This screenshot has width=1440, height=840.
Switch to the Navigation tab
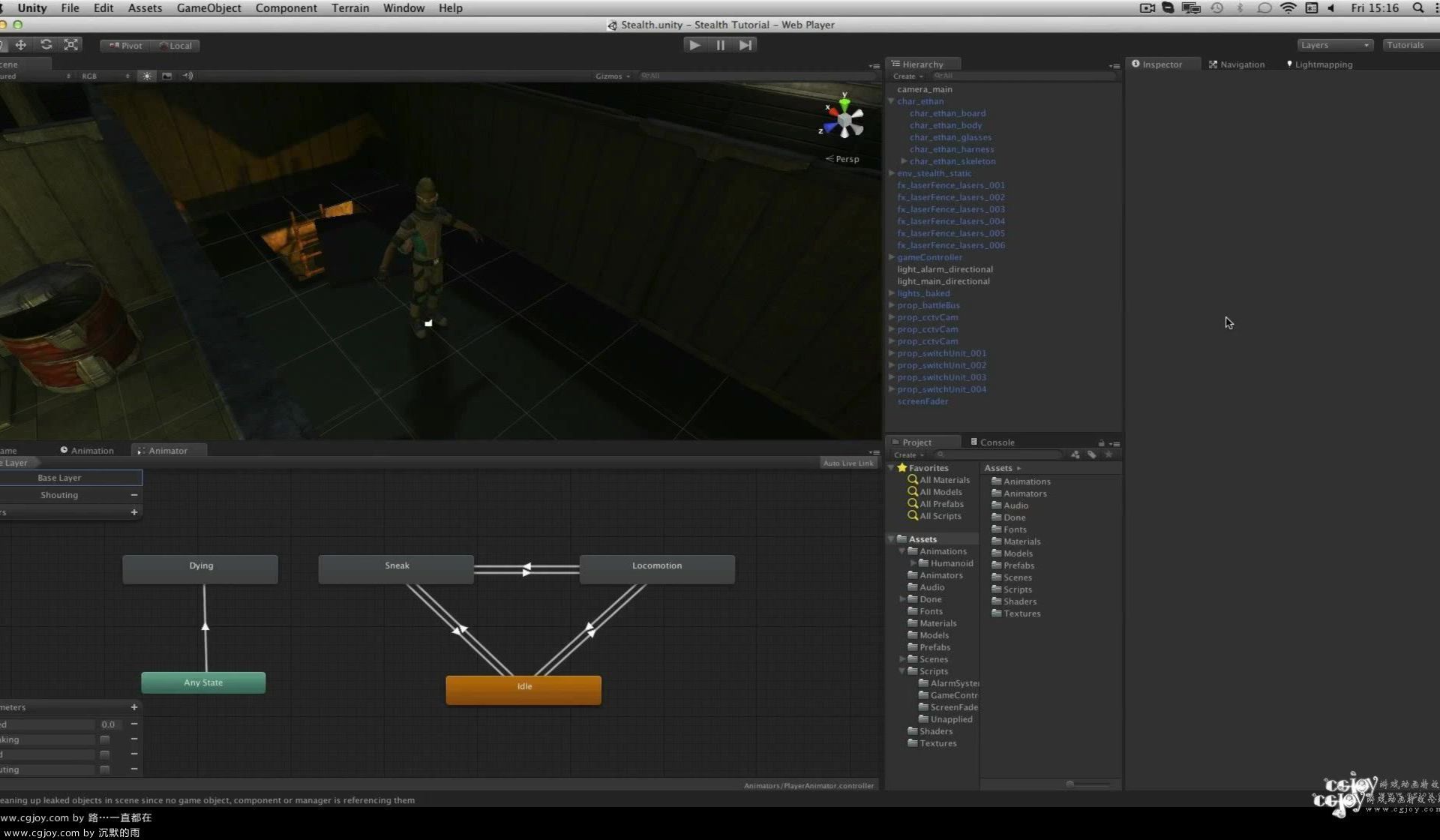1236,64
